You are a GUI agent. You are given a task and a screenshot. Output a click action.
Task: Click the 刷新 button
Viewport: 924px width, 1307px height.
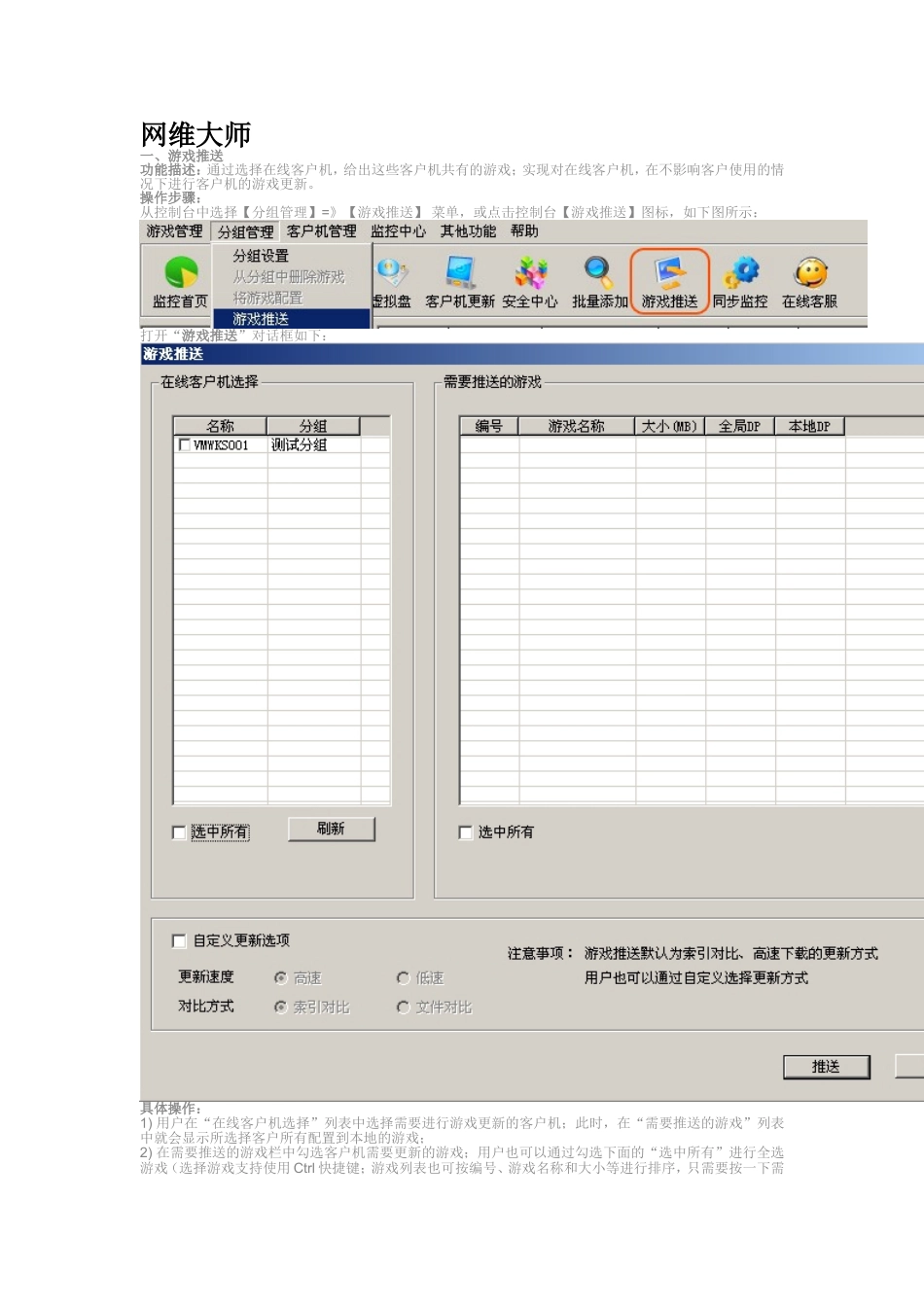point(331,829)
